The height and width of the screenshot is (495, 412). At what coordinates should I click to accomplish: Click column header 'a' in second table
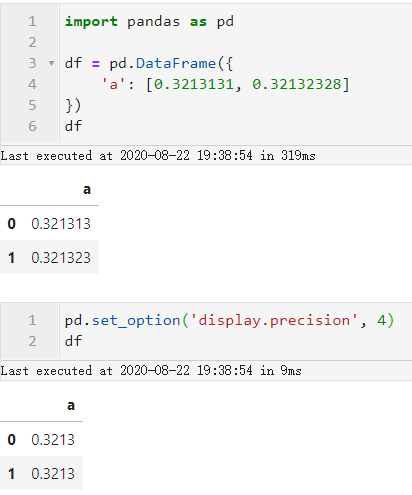coord(71,405)
